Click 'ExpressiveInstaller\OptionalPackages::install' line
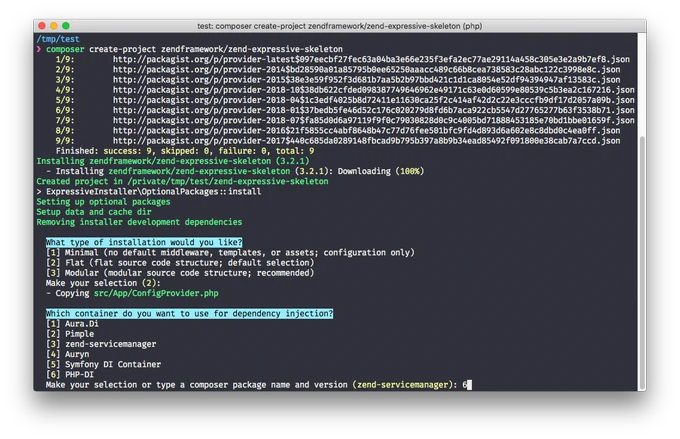The image size is (680, 439). pyautogui.click(x=149, y=192)
